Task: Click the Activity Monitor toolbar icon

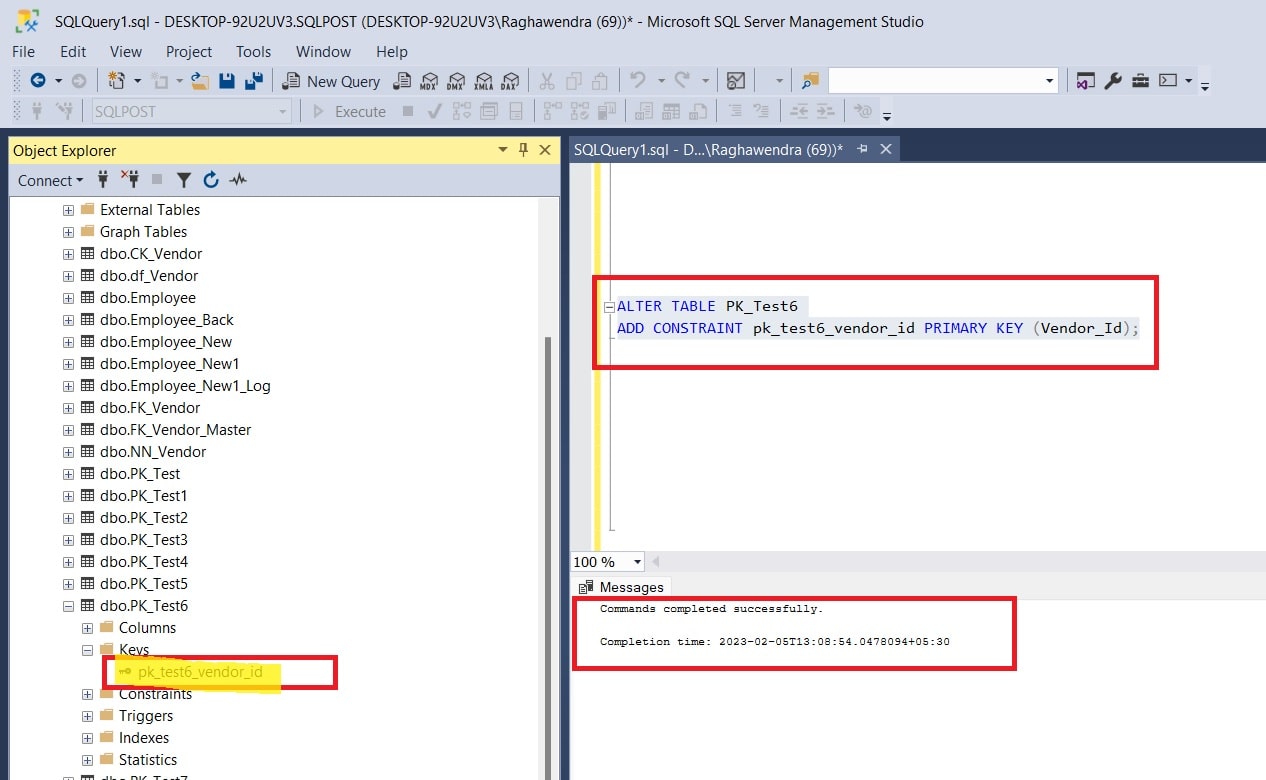Action: tap(736, 81)
